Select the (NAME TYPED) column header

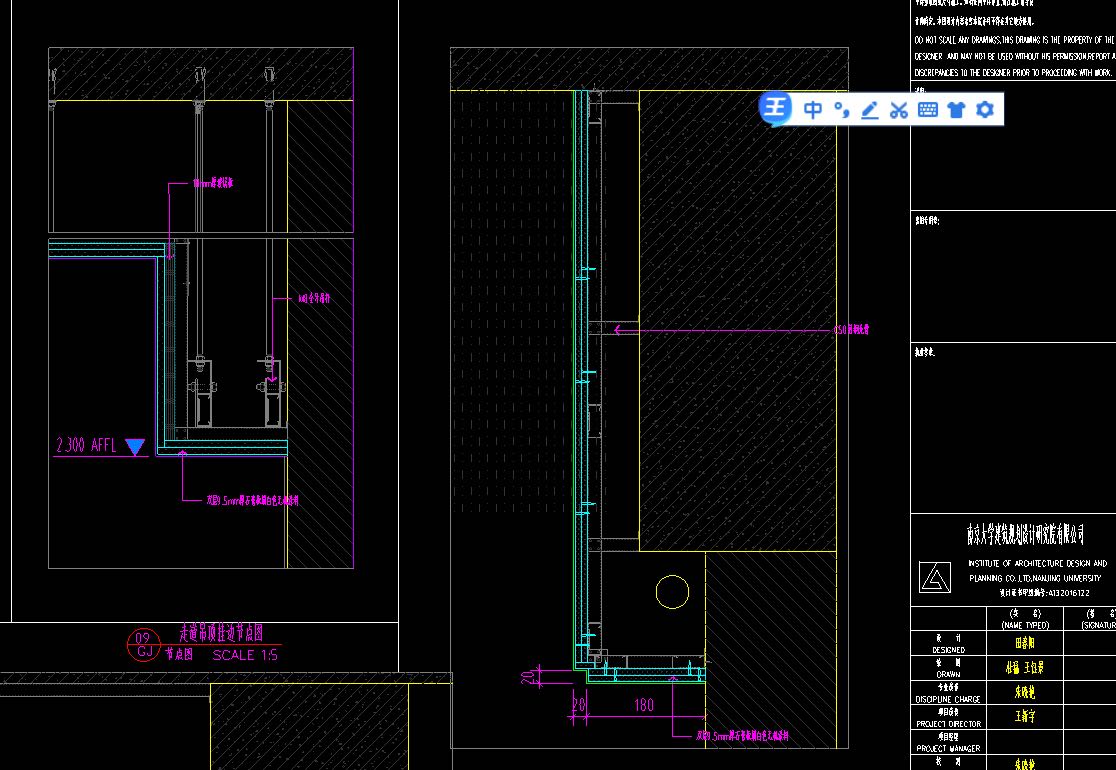[x=1025, y=625]
